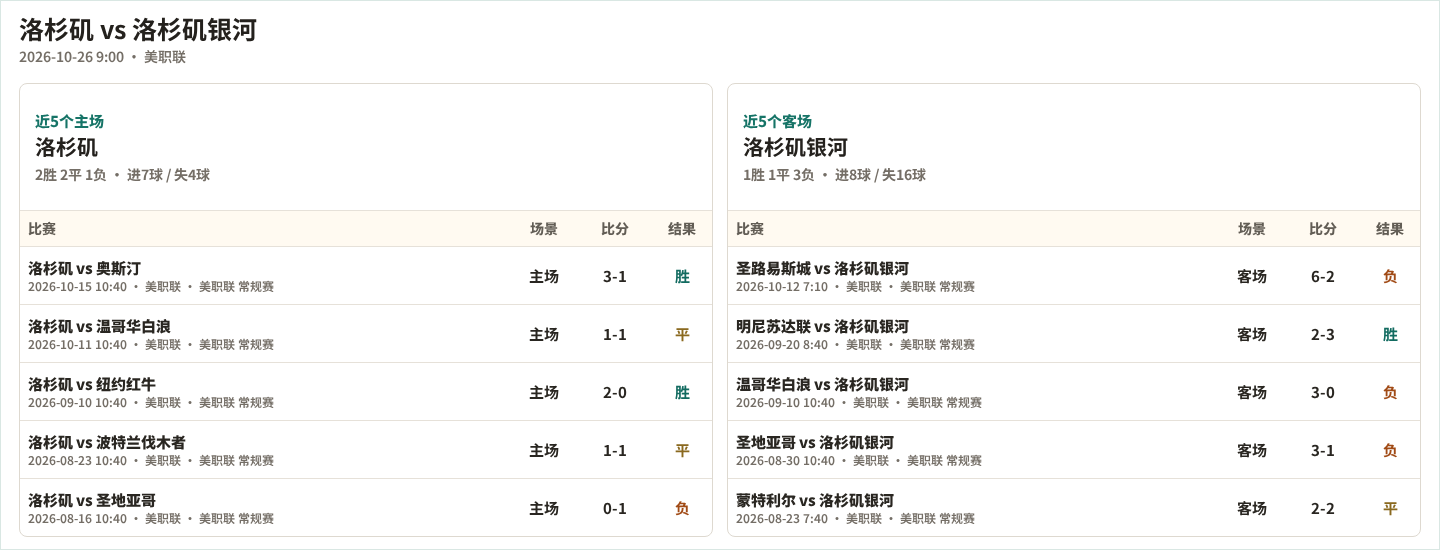Open 圣地亚哥 vs 洛杉矶银河 match
Screen dimensions: 1440x550
(1074, 450)
